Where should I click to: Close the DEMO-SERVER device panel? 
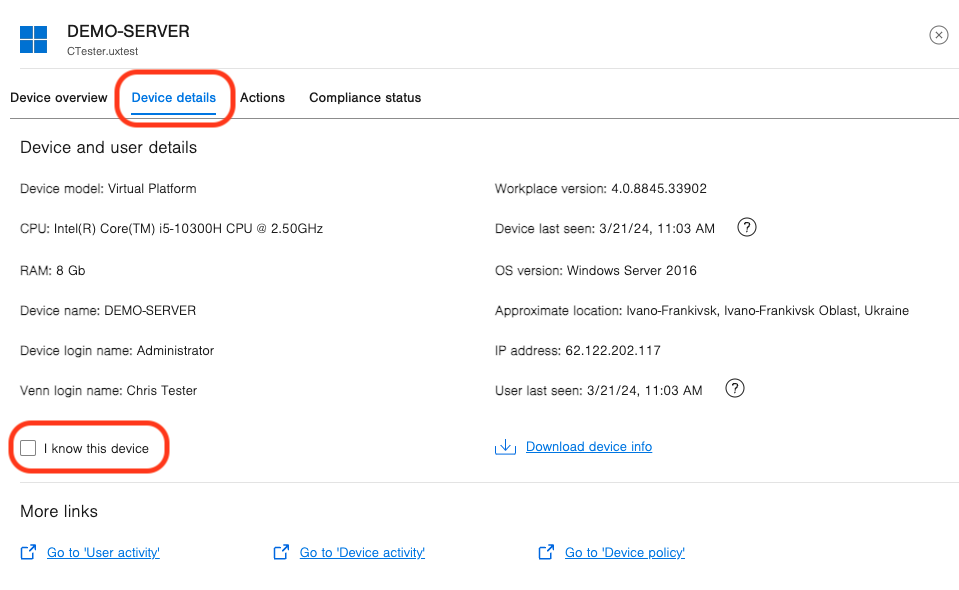938,35
